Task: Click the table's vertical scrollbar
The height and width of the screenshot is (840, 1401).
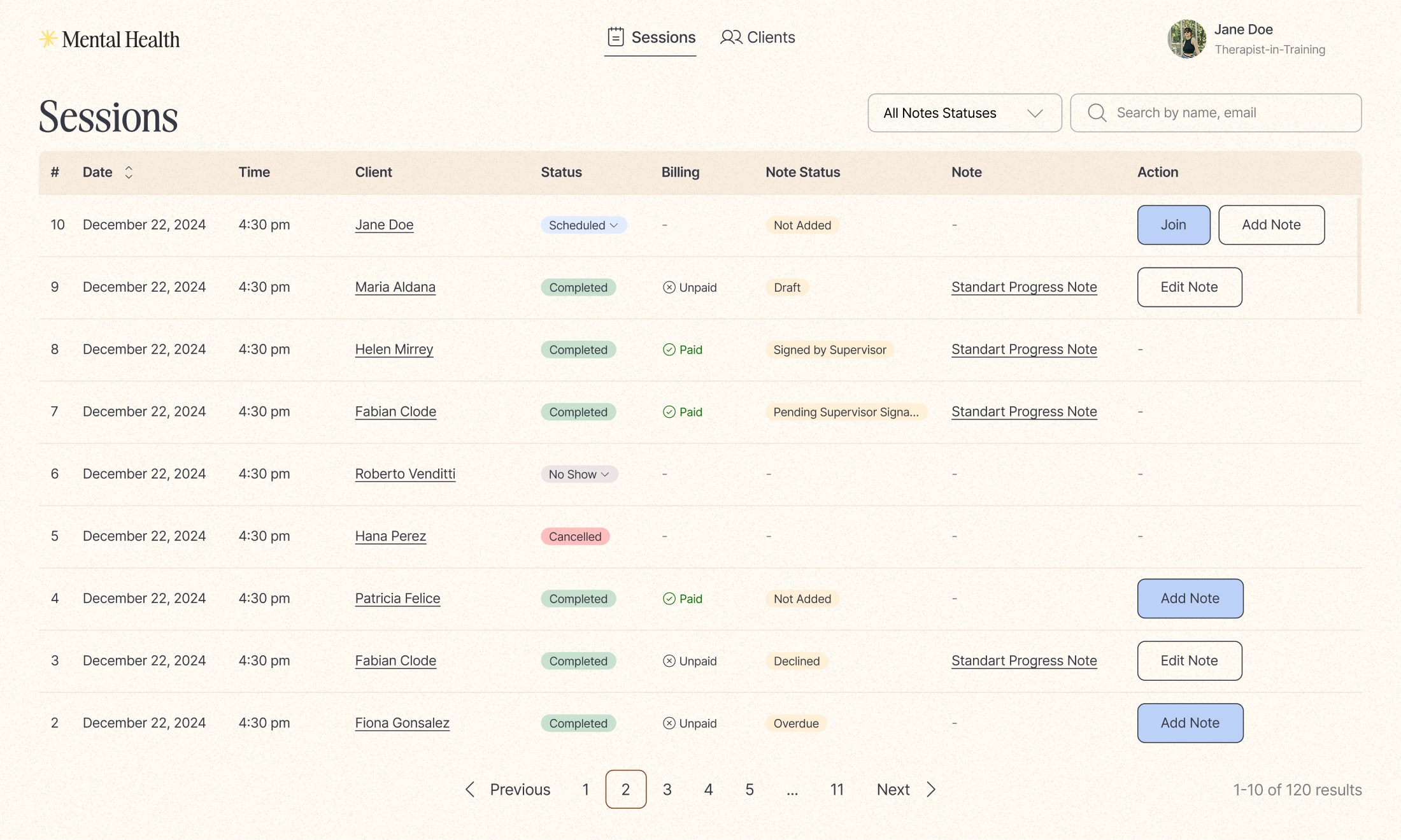Action: click(1358, 256)
